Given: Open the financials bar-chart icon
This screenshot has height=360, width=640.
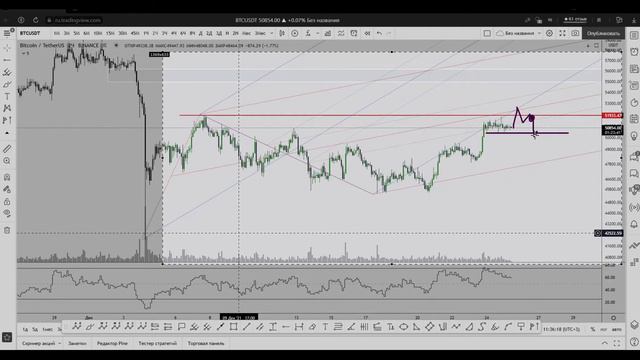Looking at the screenshot, I should [x=328, y=33].
